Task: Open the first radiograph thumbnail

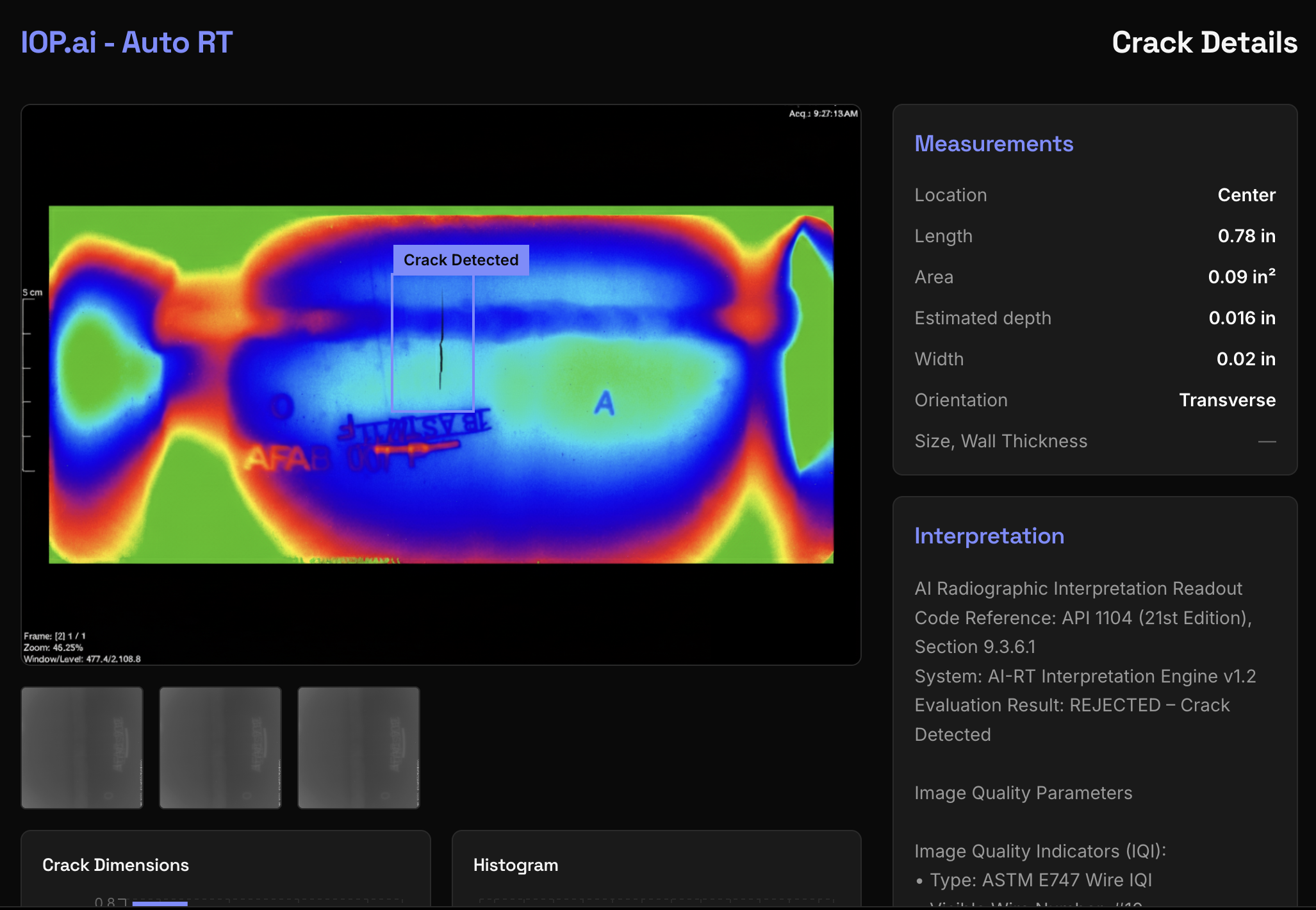Action: tap(82, 747)
